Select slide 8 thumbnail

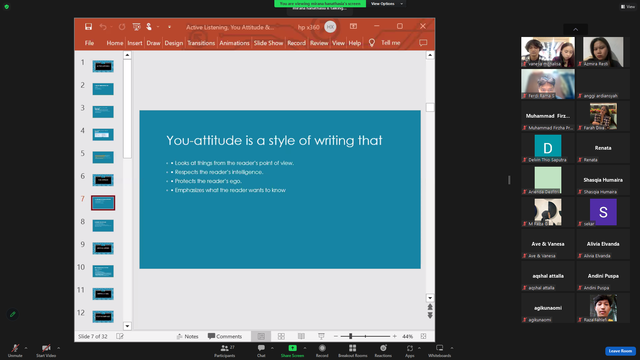(x=103, y=225)
